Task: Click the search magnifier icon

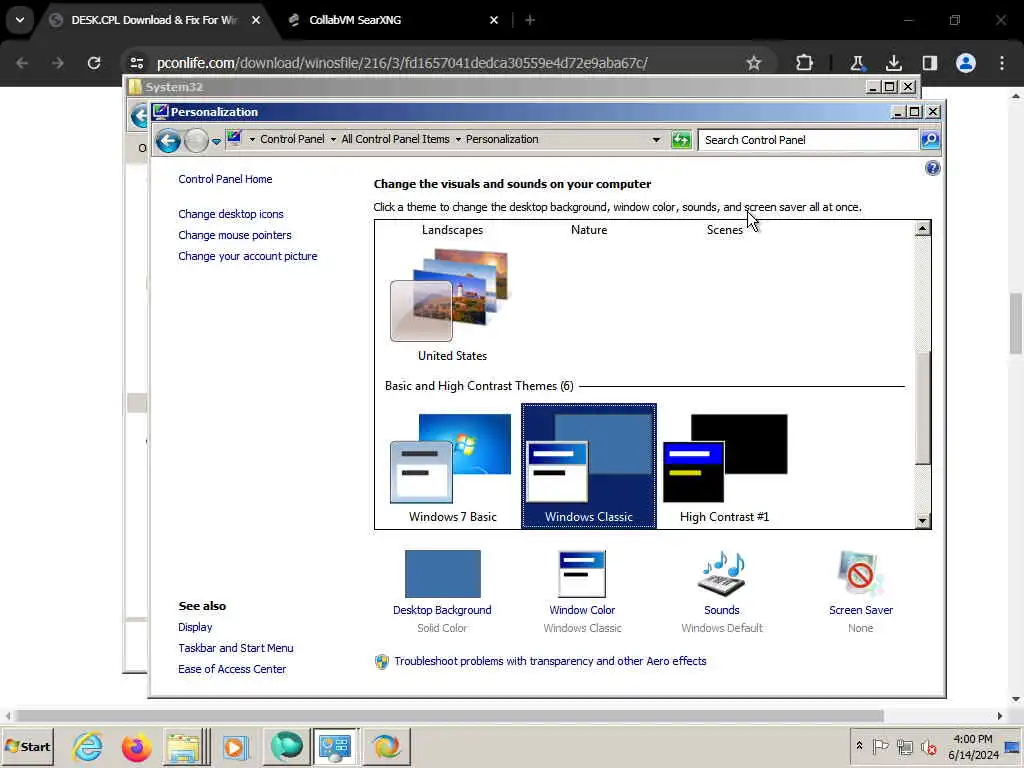Action: (x=930, y=140)
